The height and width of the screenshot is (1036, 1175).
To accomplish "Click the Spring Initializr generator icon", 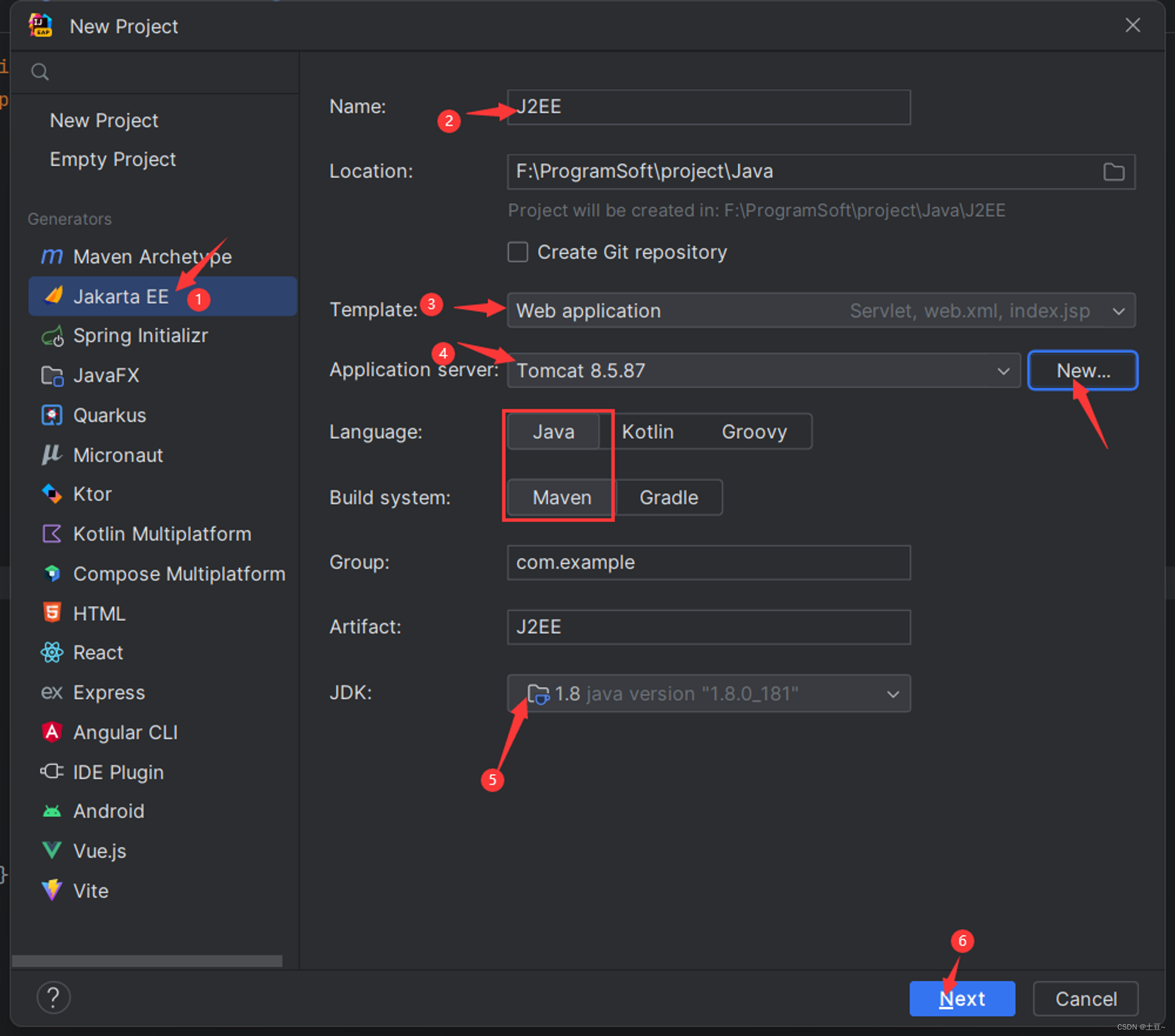I will (52, 337).
